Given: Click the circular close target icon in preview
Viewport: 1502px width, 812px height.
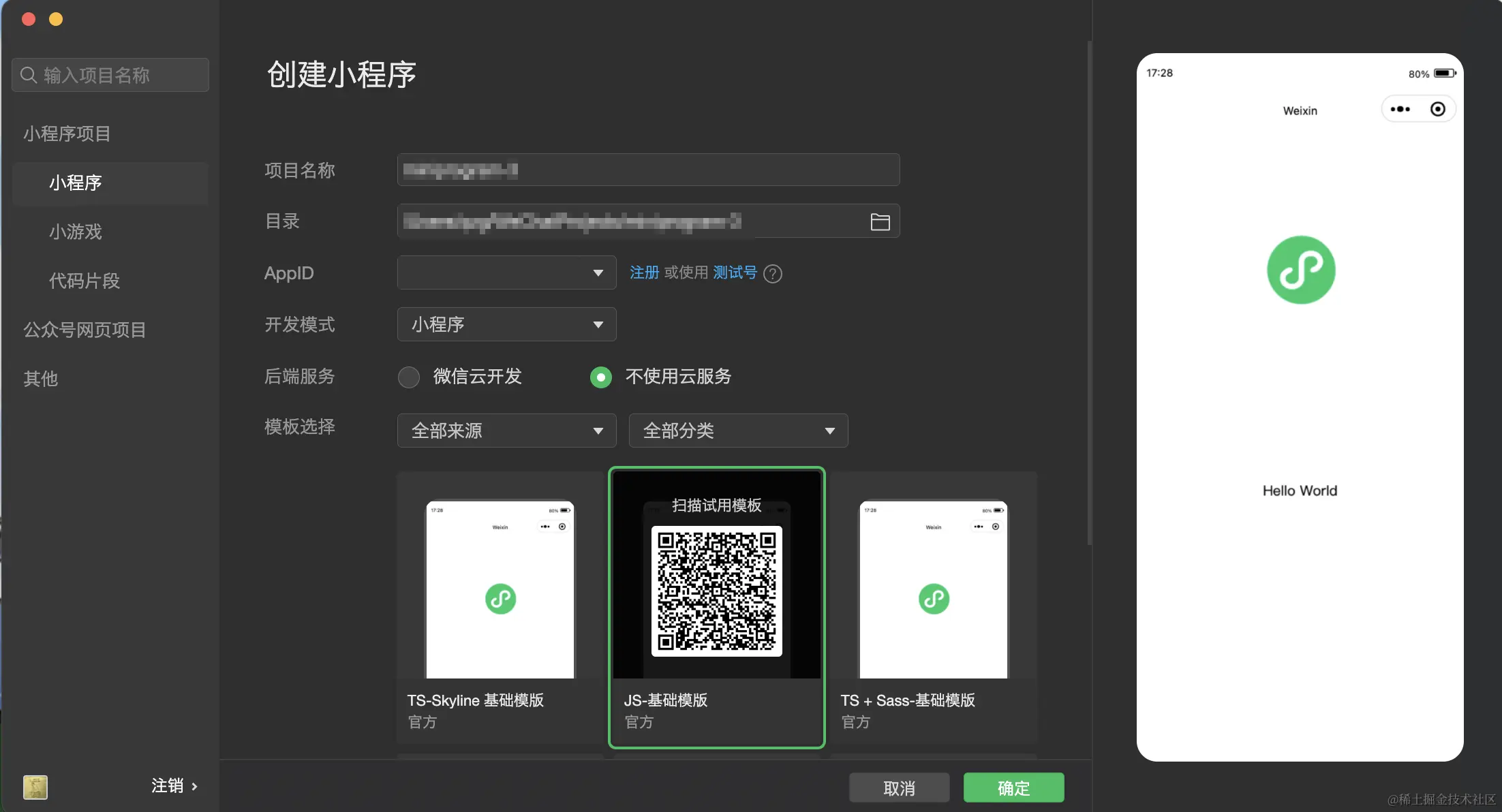Looking at the screenshot, I should pos(1437,109).
